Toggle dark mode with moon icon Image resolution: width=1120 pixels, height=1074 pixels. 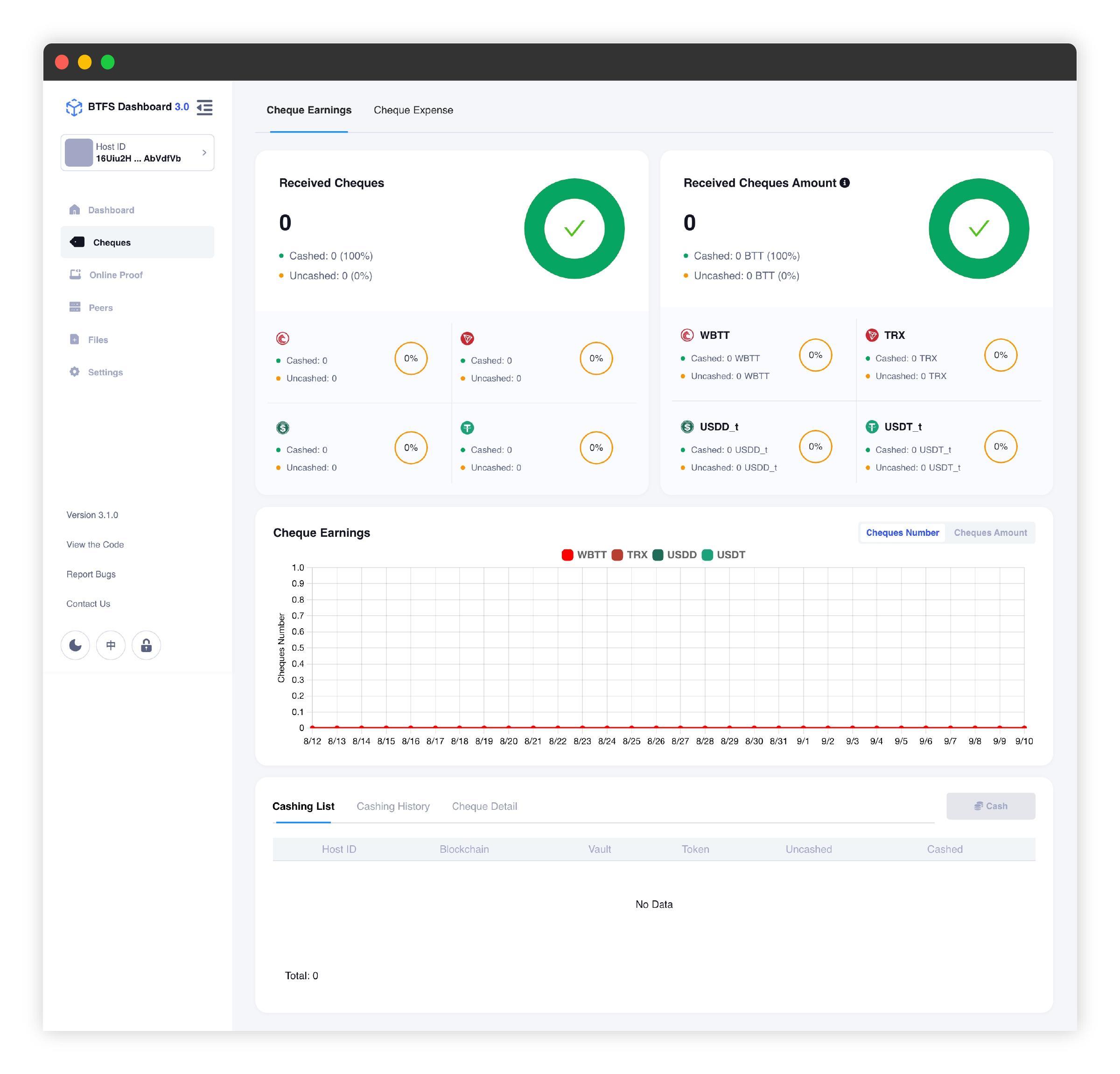coord(76,646)
